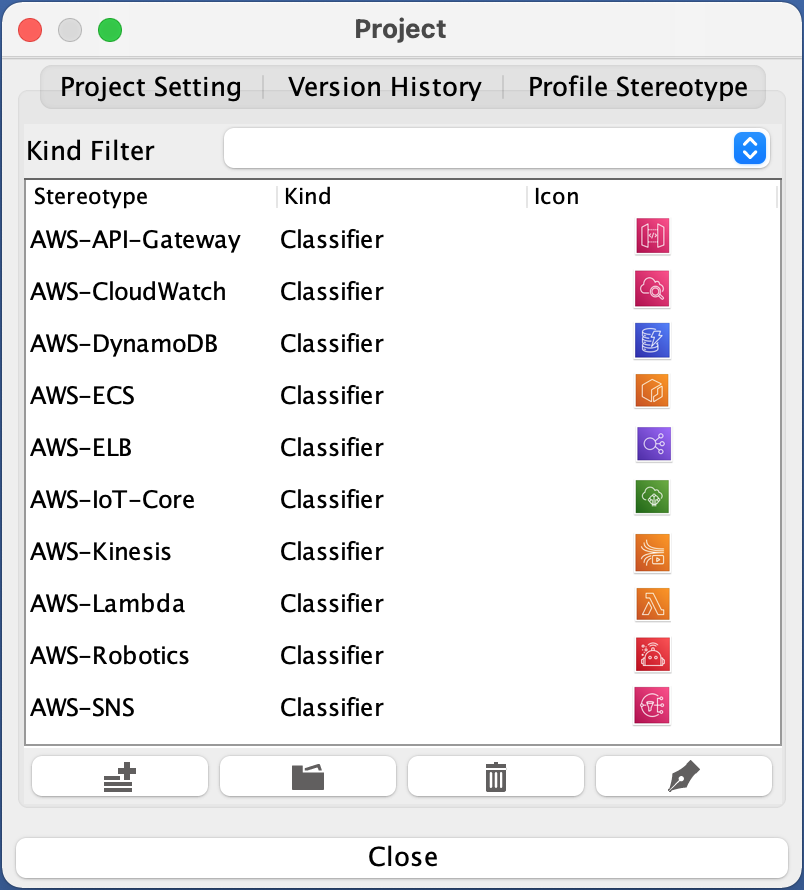Click the AWS-SNS stereotype icon
The width and height of the screenshot is (804, 890).
[652, 704]
